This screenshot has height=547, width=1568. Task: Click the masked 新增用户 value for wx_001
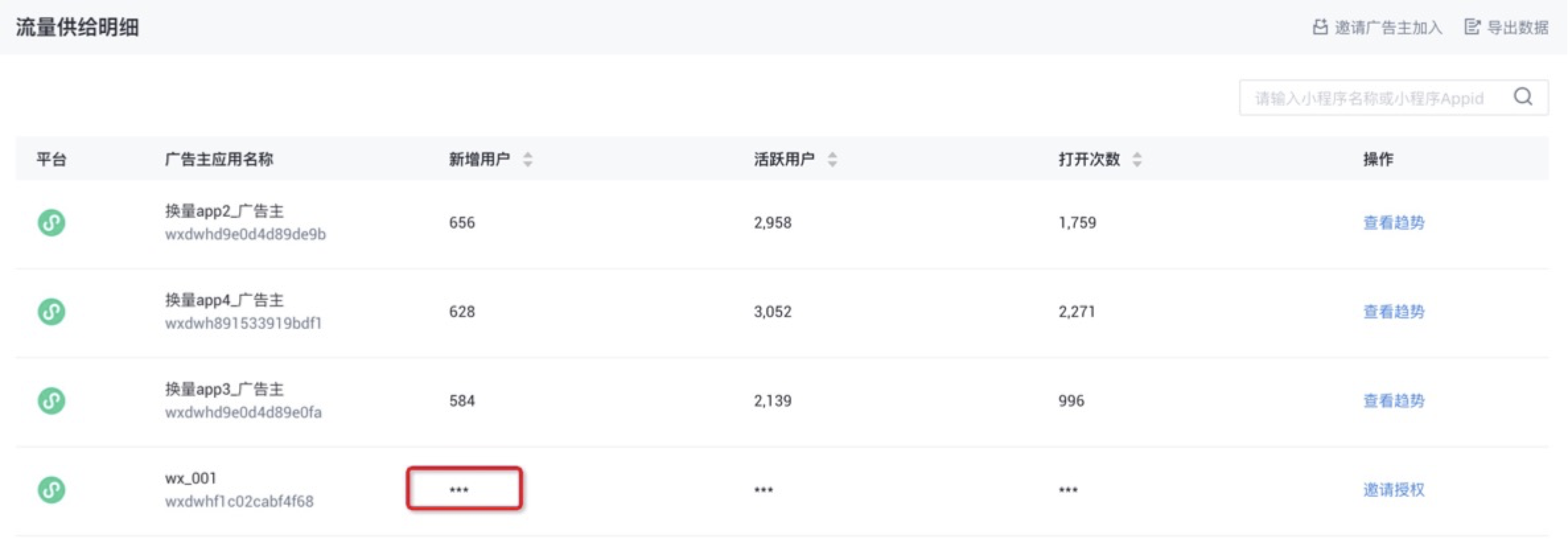pyautogui.click(x=459, y=490)
